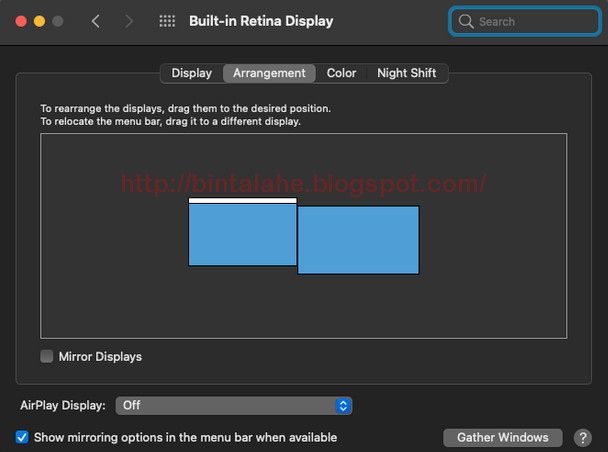608x452 pixels.
Task: Select the Arrangement tab
Action: coord(269,73)
